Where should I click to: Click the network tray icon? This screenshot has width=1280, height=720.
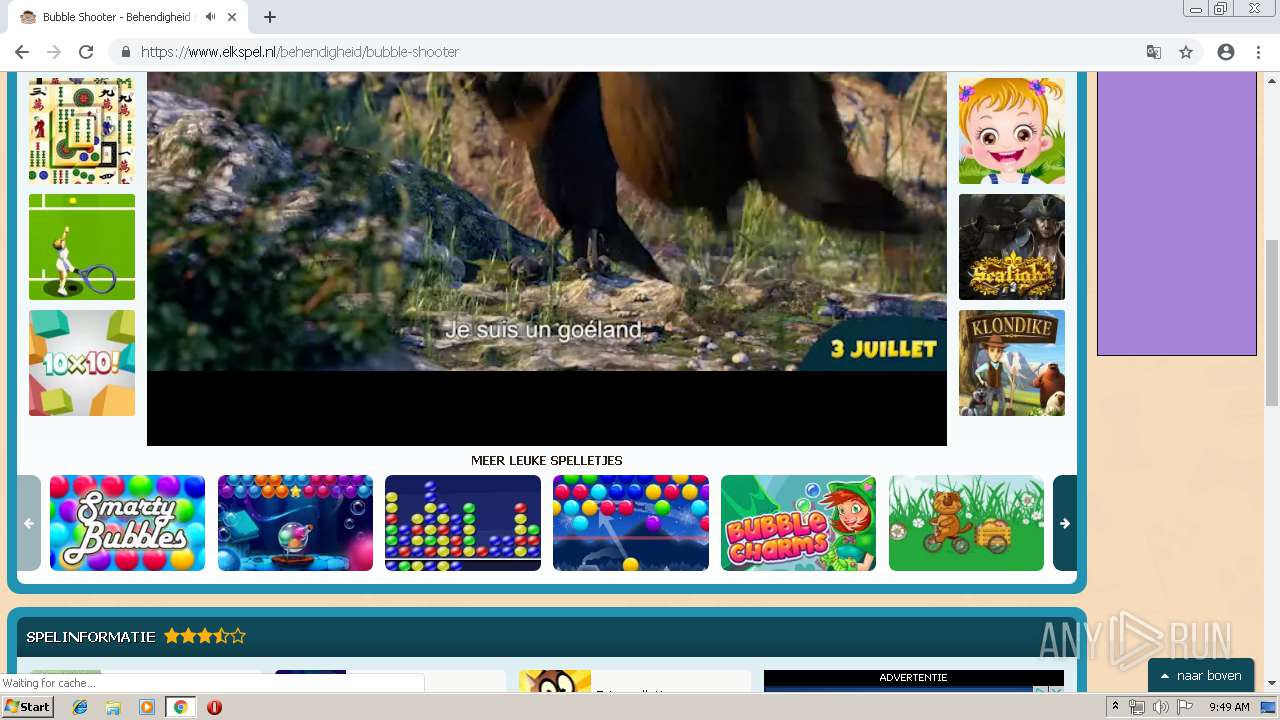1137,707
